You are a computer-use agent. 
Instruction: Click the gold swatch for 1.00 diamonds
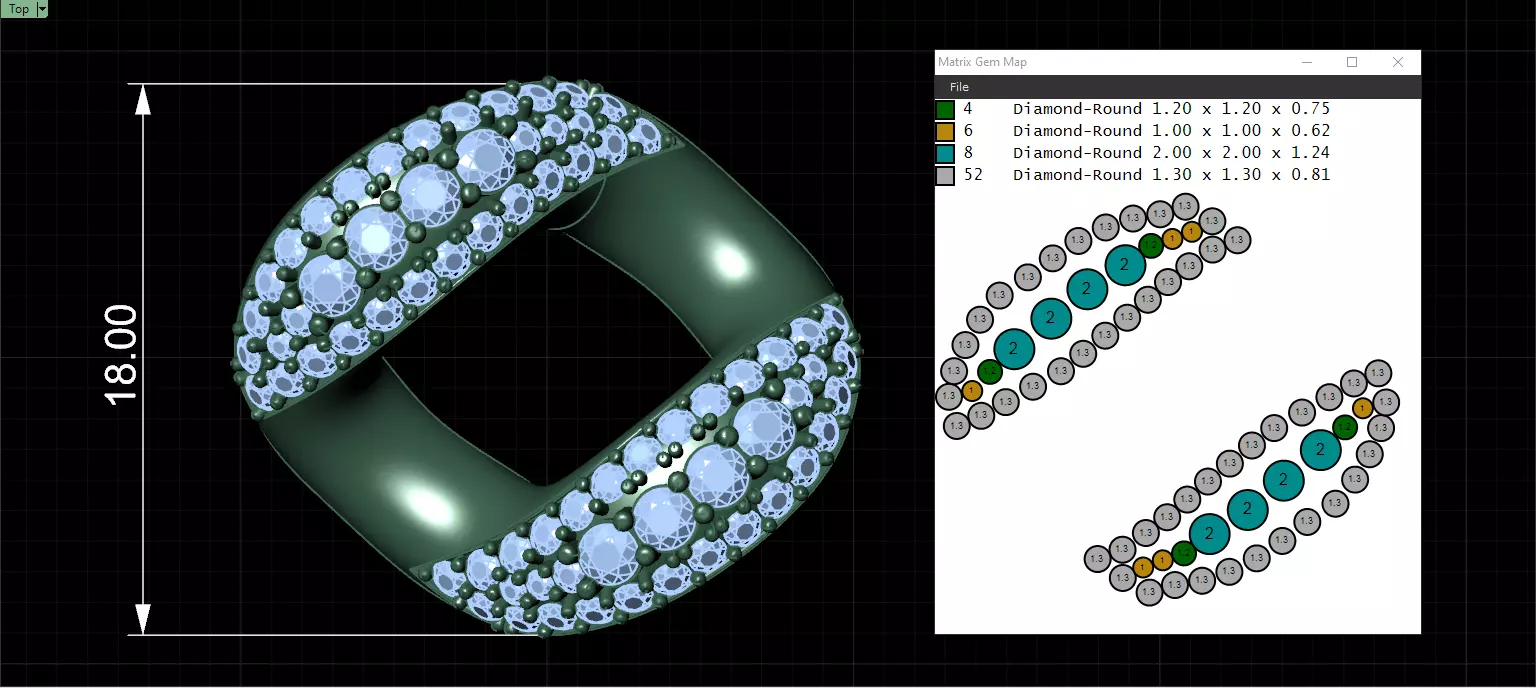pyautogui.click(x=945, y=131)
